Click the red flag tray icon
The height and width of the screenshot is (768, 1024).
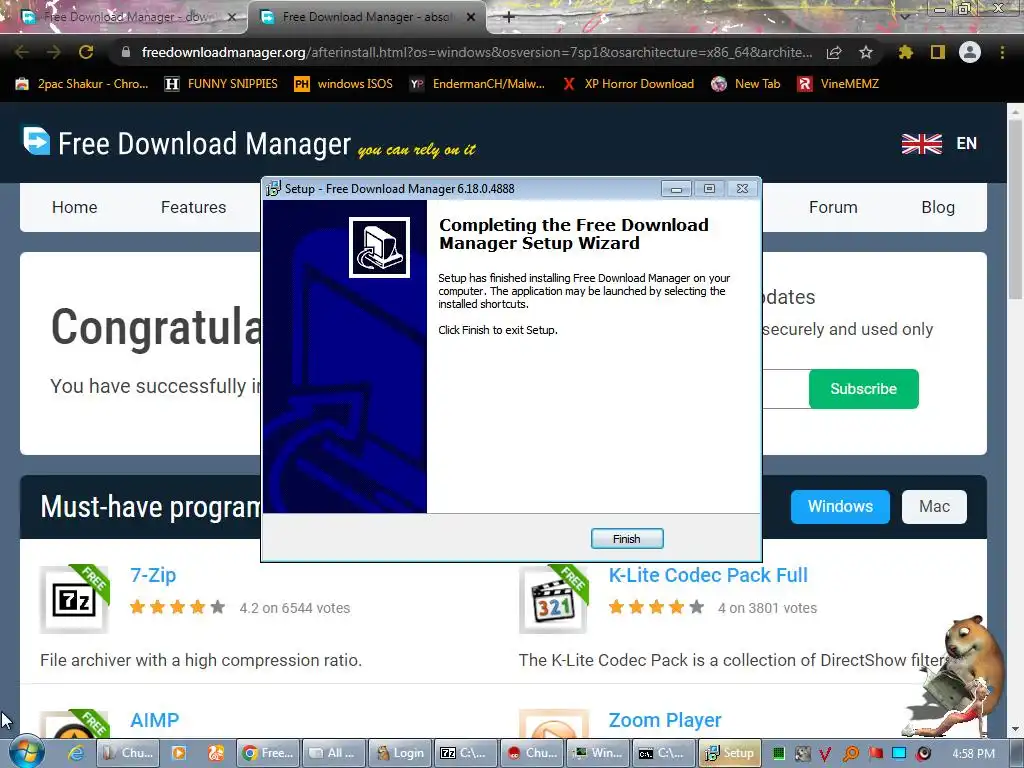pyautogui.click(x=875, y=754)
